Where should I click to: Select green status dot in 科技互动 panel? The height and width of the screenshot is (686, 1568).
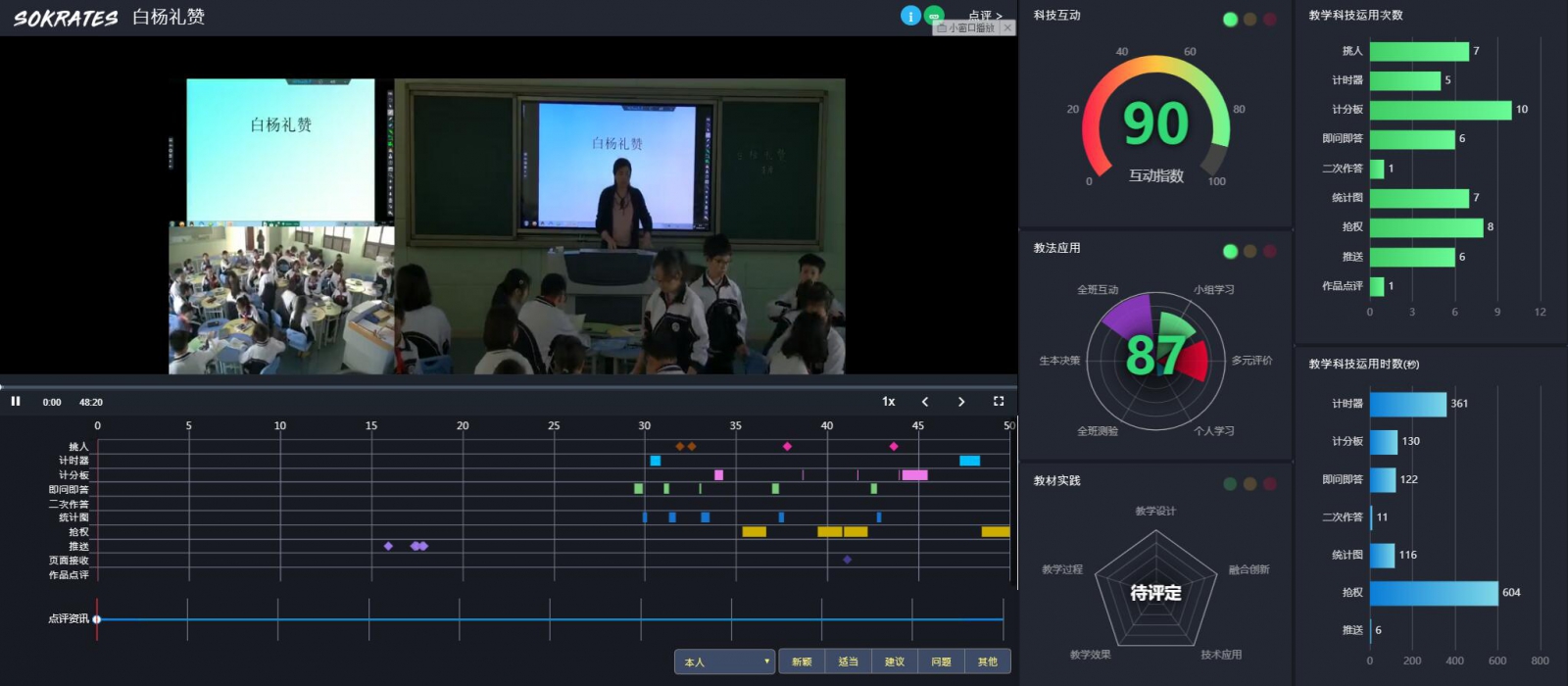click(x=1230, y=20)
